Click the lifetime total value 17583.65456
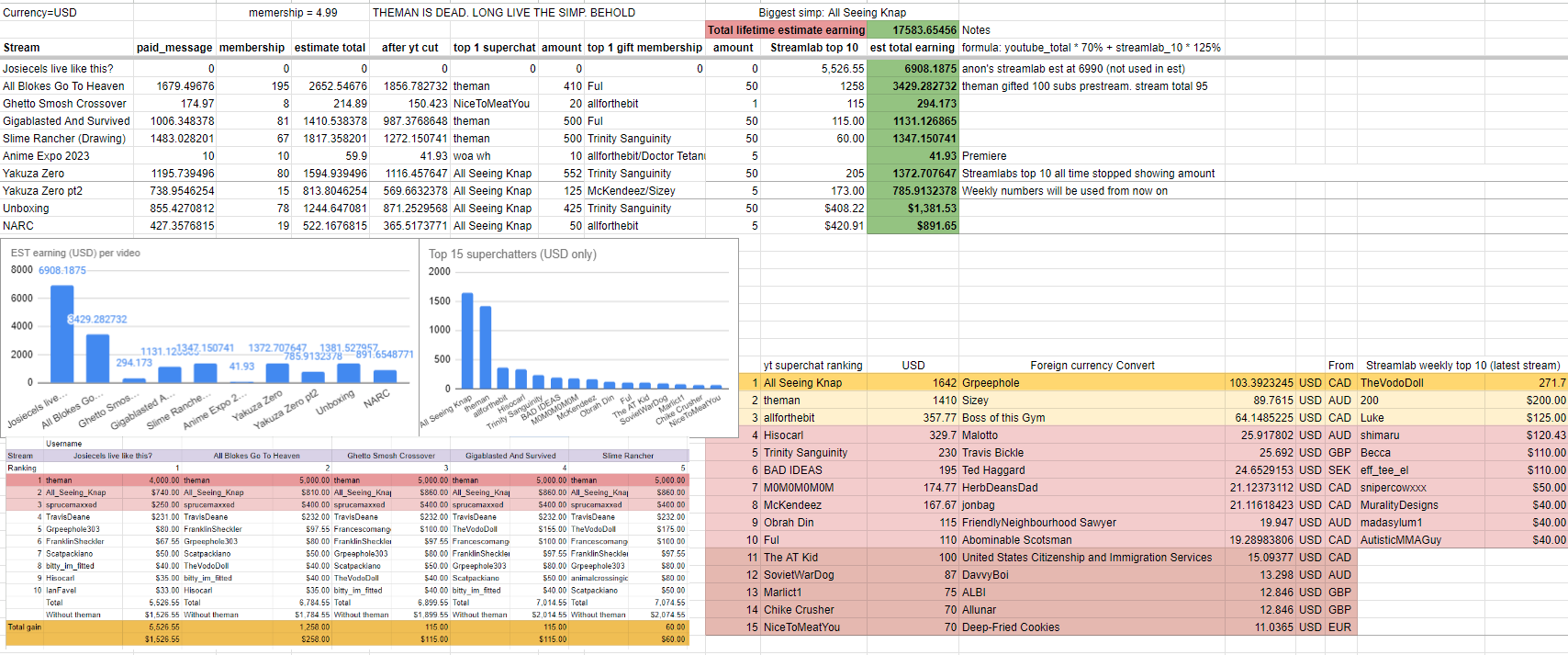The image size is (1568, 655). click(913, 30)
